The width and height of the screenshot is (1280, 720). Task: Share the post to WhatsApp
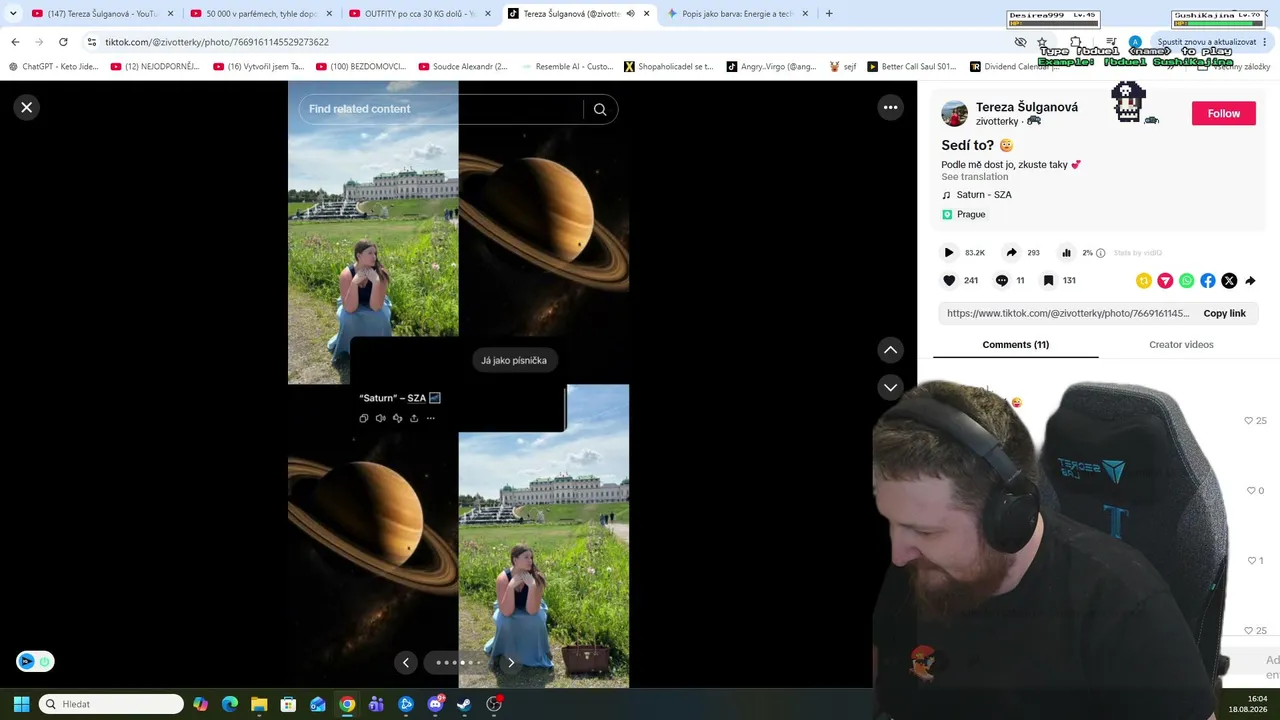pyautogui.click(x=1186, y=281)
